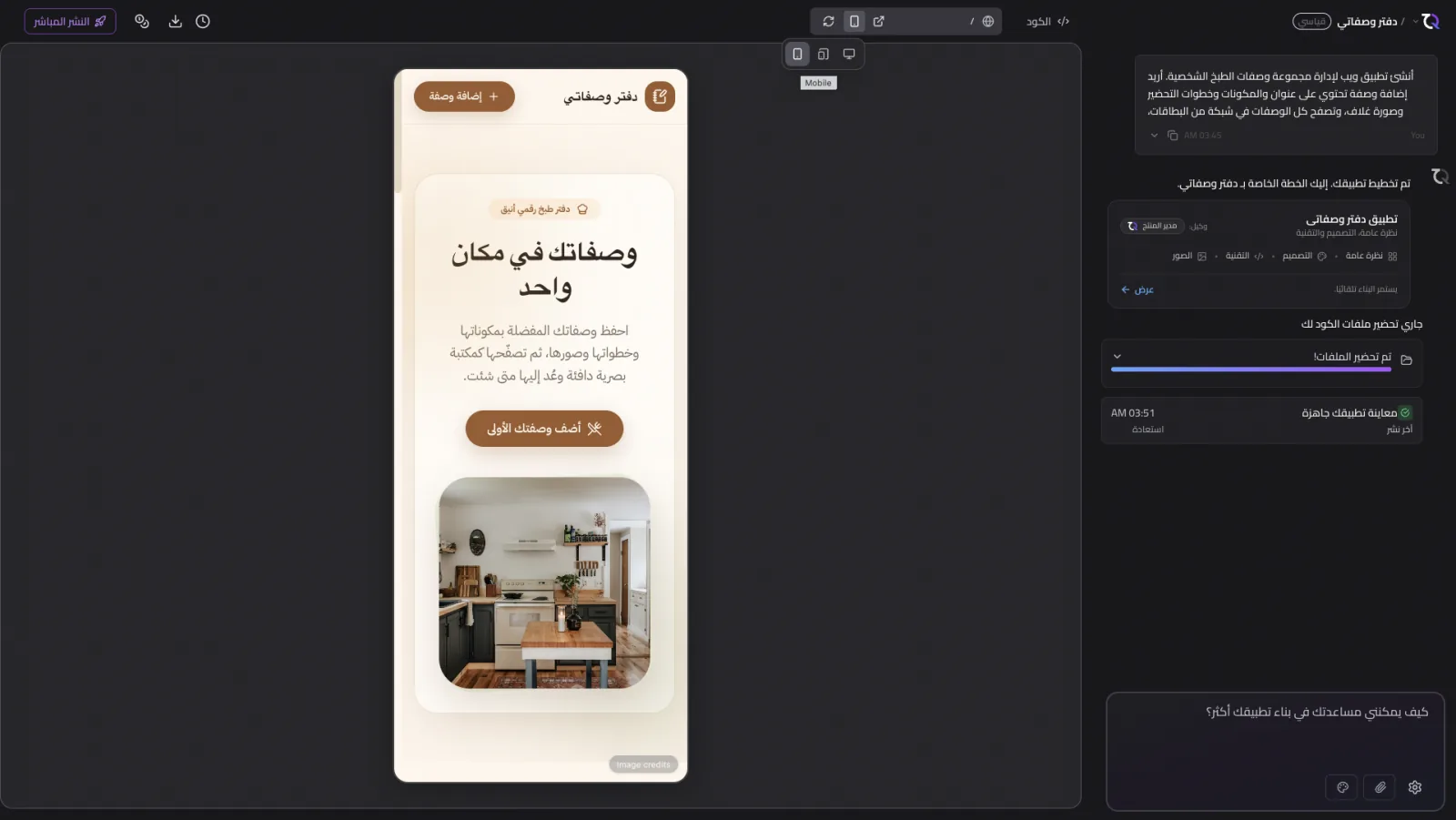Select desktop viewport option

[849, 54]
